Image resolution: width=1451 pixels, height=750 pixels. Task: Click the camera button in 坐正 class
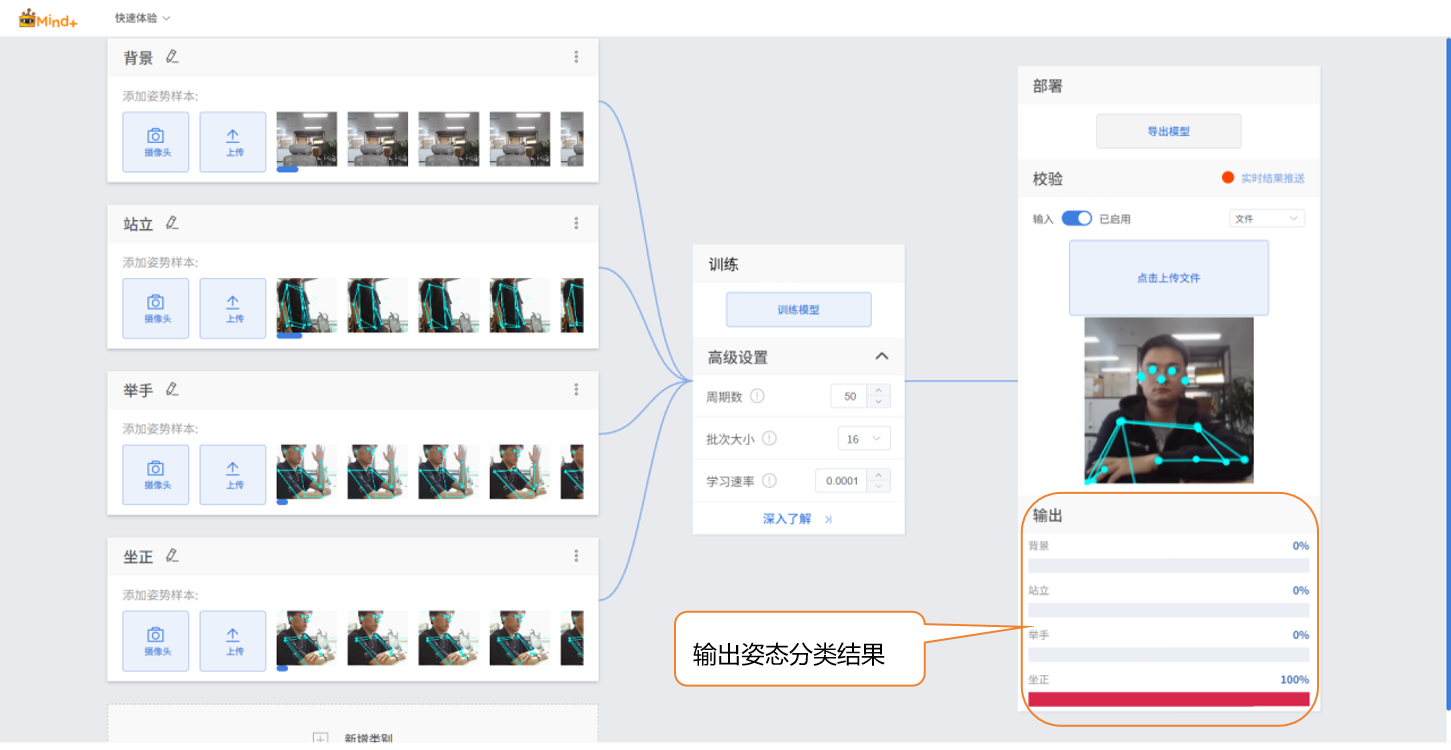(155, 640)
